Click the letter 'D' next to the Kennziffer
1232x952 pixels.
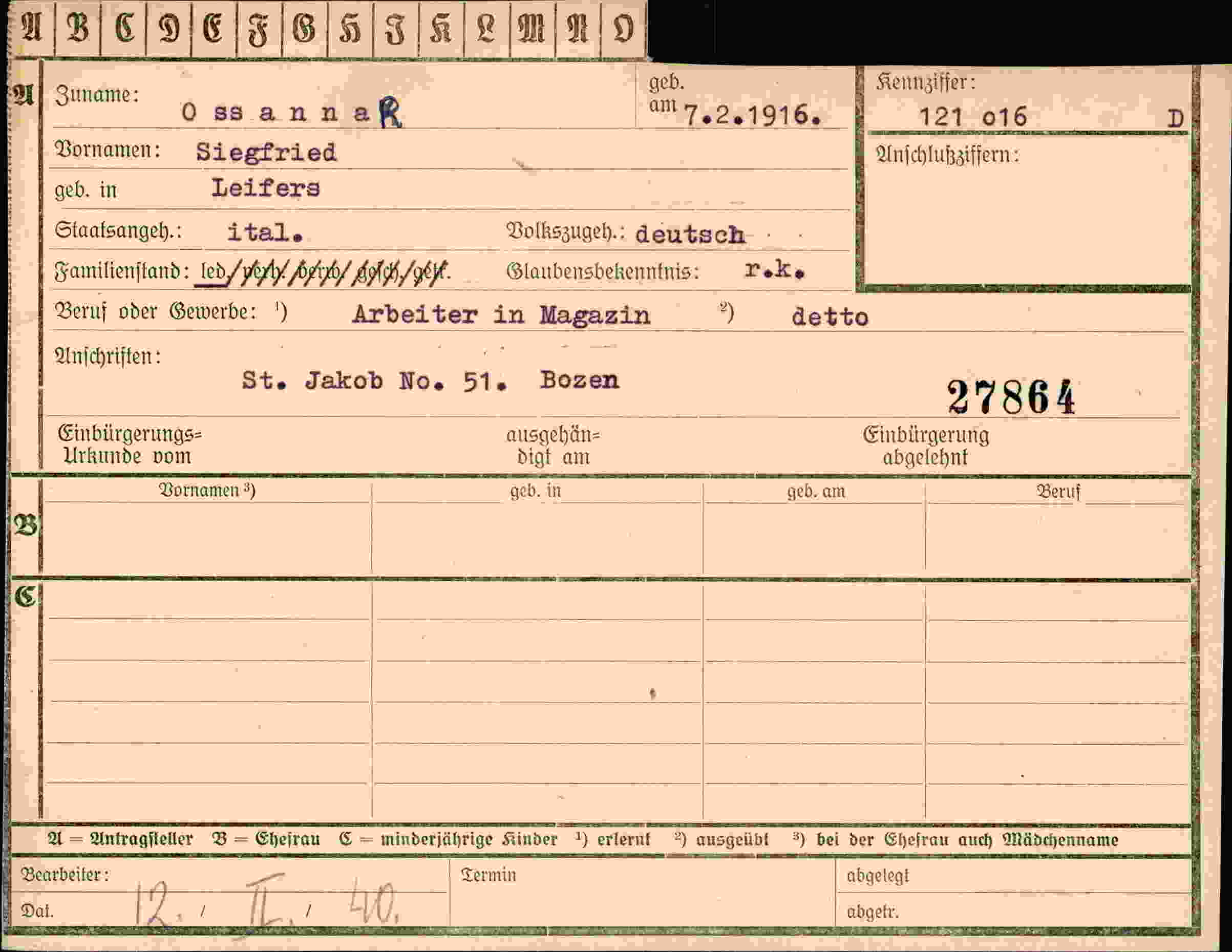click(1175, 119)
